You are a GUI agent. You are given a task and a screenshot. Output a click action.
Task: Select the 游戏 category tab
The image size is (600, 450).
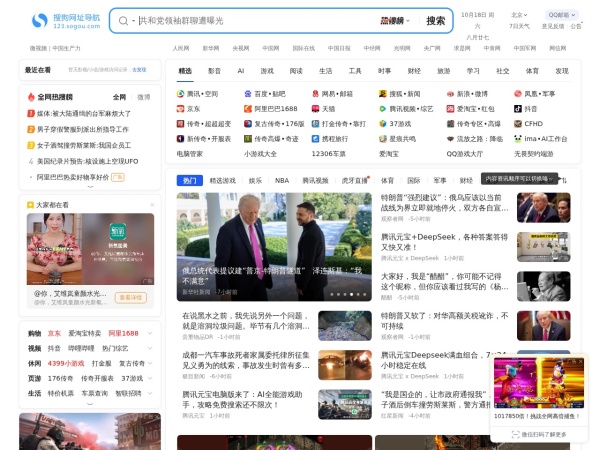pyautogui.click(x=267, y=71)
